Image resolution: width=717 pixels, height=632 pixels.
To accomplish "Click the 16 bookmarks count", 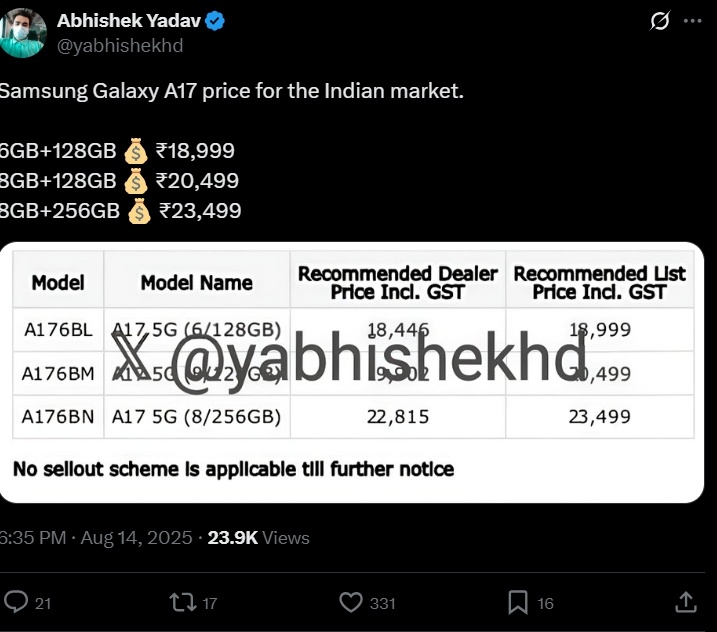I will (x=545, y=603).
